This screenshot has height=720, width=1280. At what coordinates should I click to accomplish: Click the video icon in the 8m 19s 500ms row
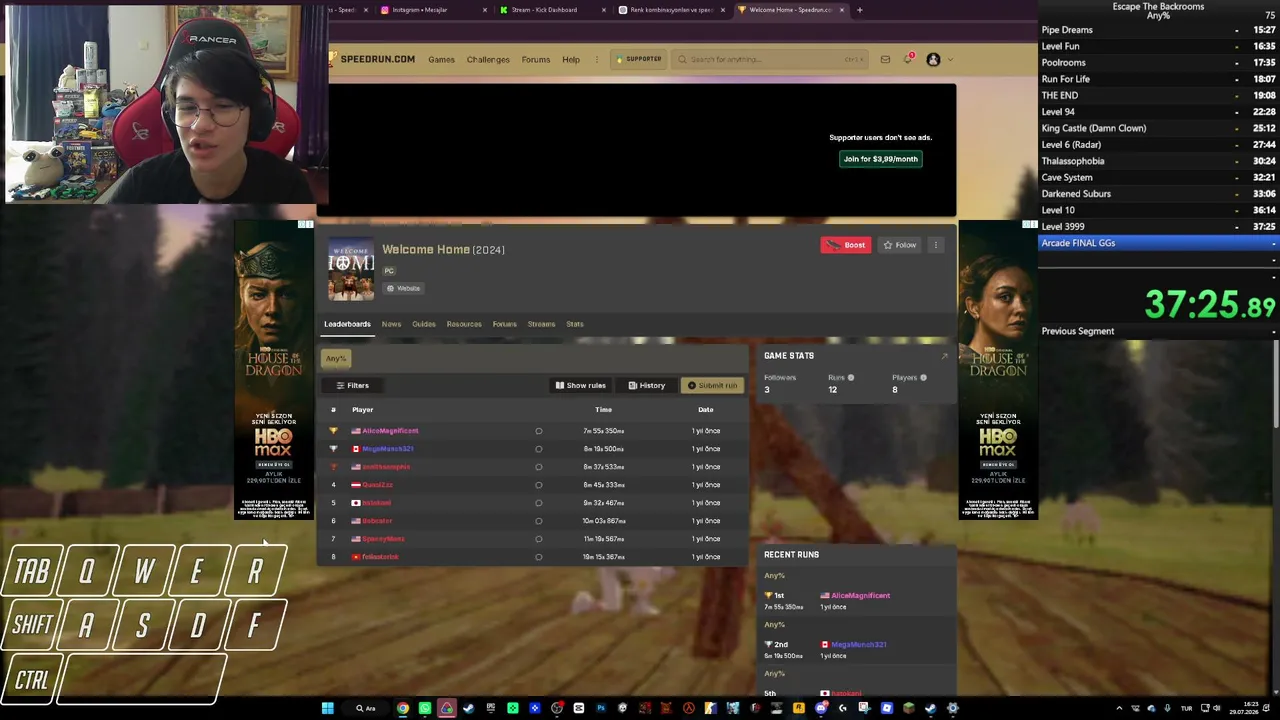[538, 449]
